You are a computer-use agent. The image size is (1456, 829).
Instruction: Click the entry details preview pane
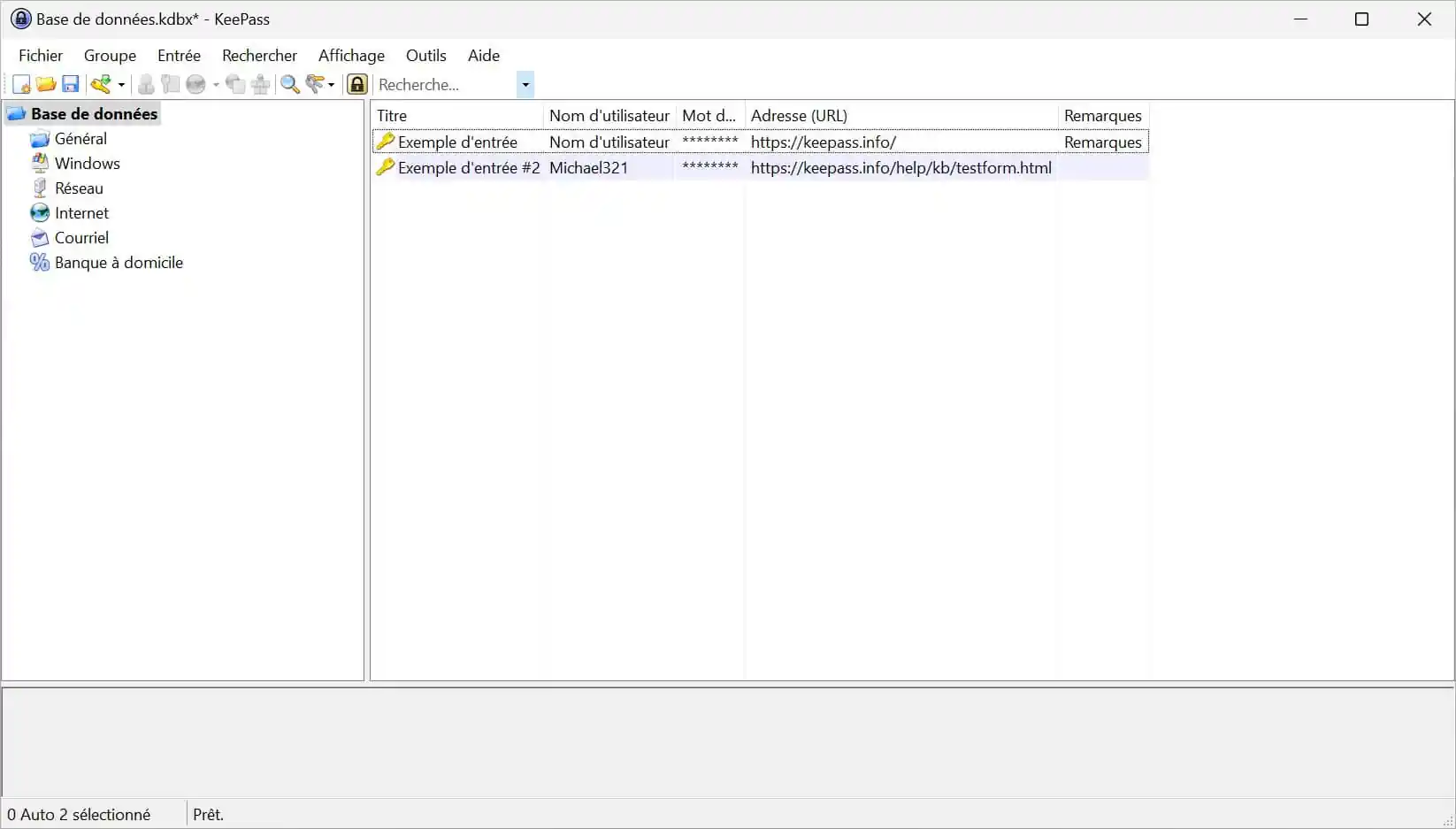click(x=728, y=741)
